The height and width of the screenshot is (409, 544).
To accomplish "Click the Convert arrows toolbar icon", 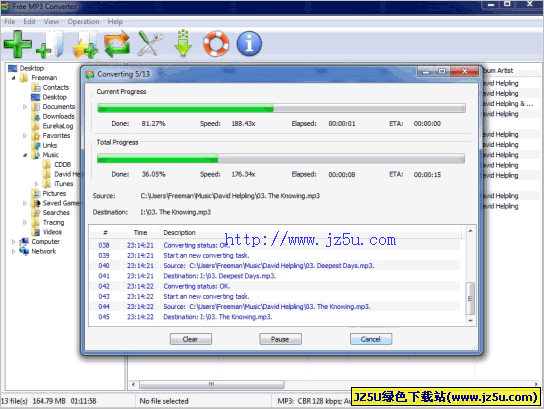I will click(117, 44).
